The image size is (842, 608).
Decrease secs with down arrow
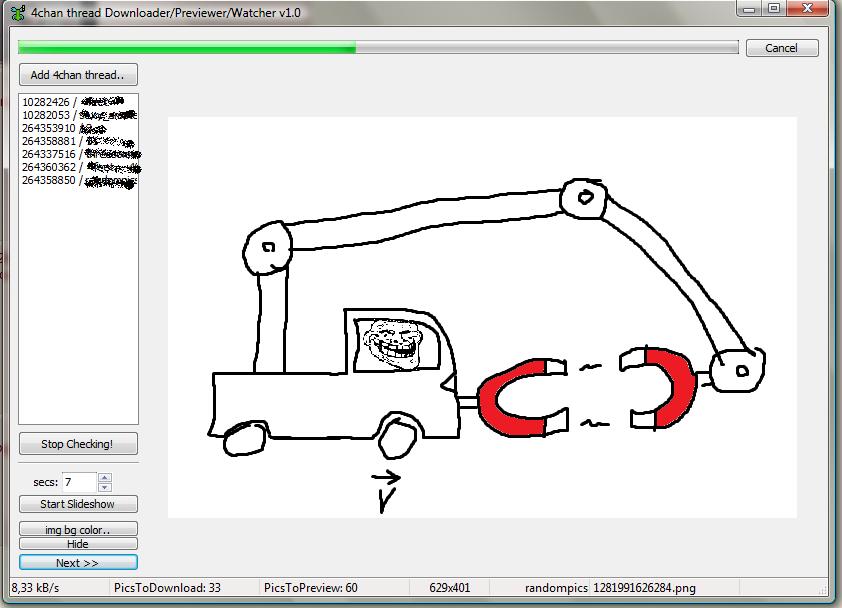click(x=105, y=487)
